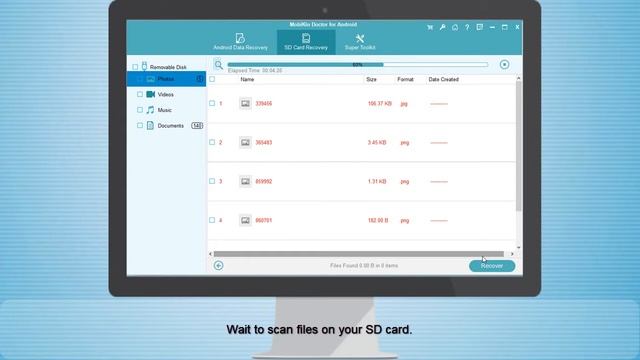Sort by the Name column header
Screen dimensions: 640x360
click(247, 80)
